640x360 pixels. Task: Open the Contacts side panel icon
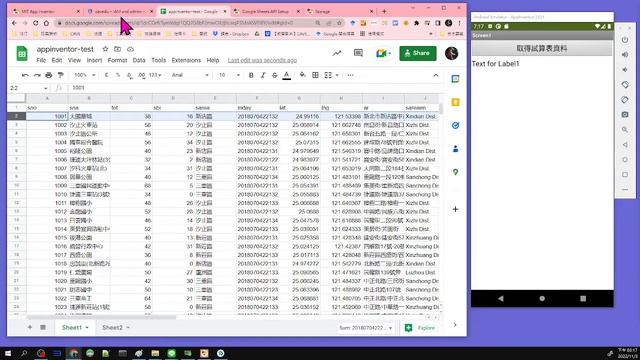pyautogui.click(x=456, y=149)
